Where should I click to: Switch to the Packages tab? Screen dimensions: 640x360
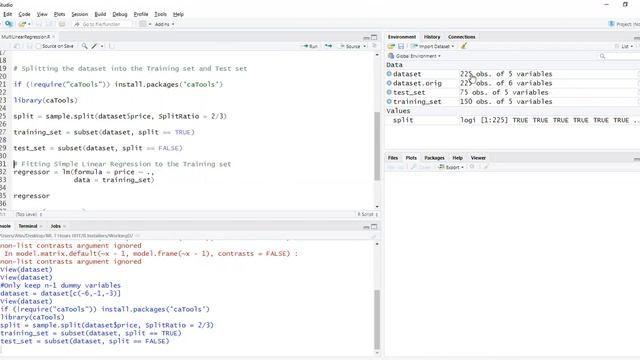pyautogui.click(x=434, y=158)
